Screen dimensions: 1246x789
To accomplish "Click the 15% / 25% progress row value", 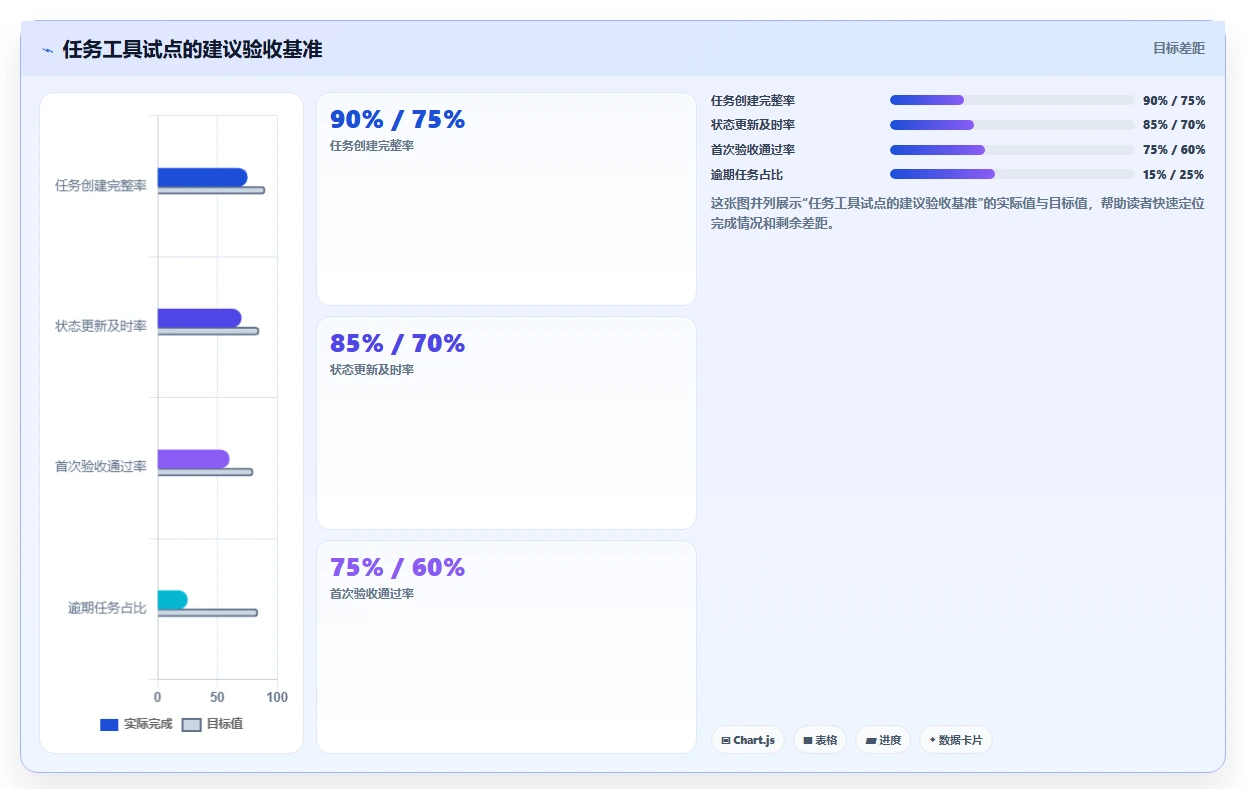I will tap(1174, 175).
